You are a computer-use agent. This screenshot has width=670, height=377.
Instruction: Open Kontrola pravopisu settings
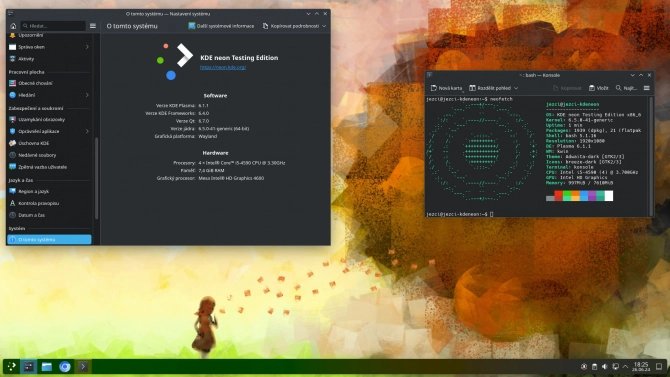[x=49, y=203]
